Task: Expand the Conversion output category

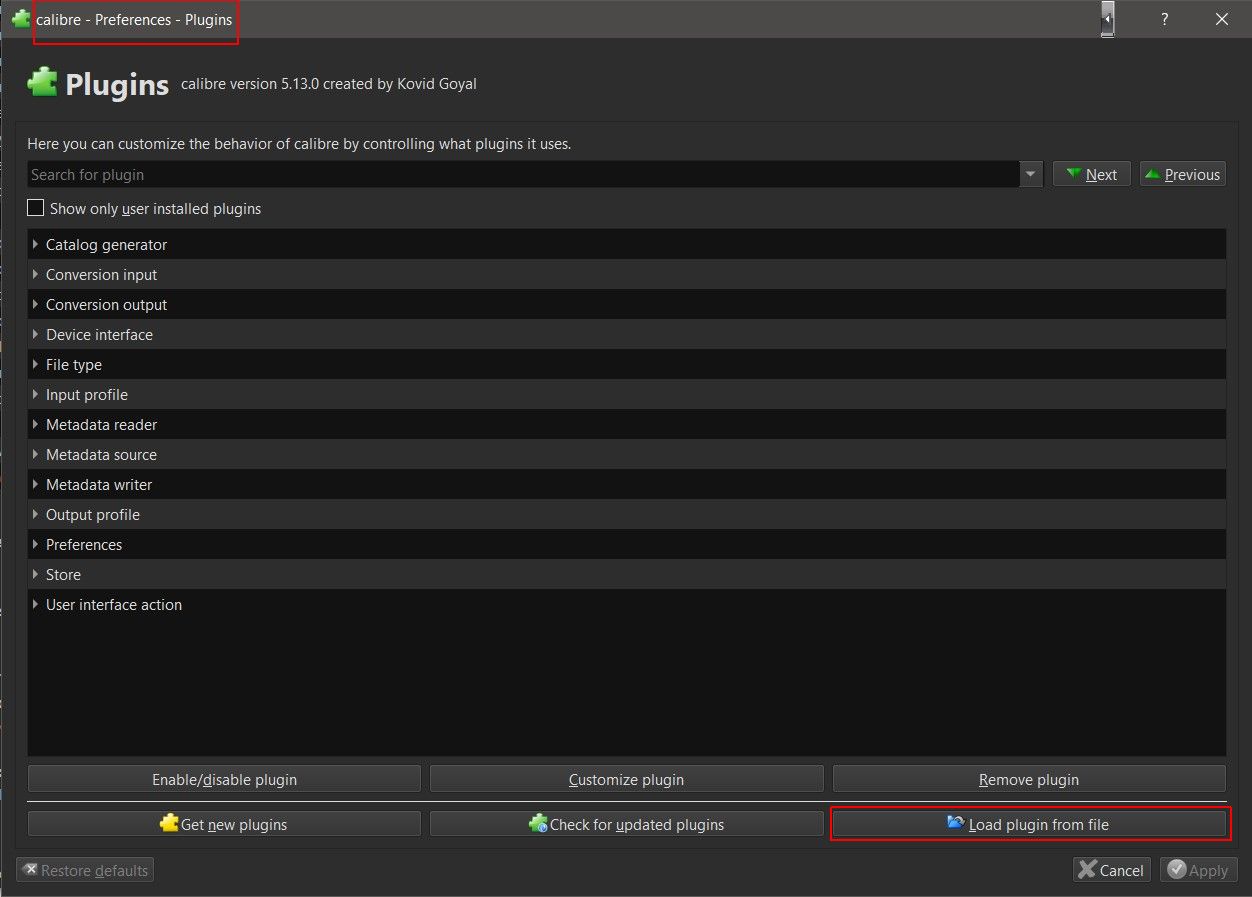Action: tap(36, 304)
